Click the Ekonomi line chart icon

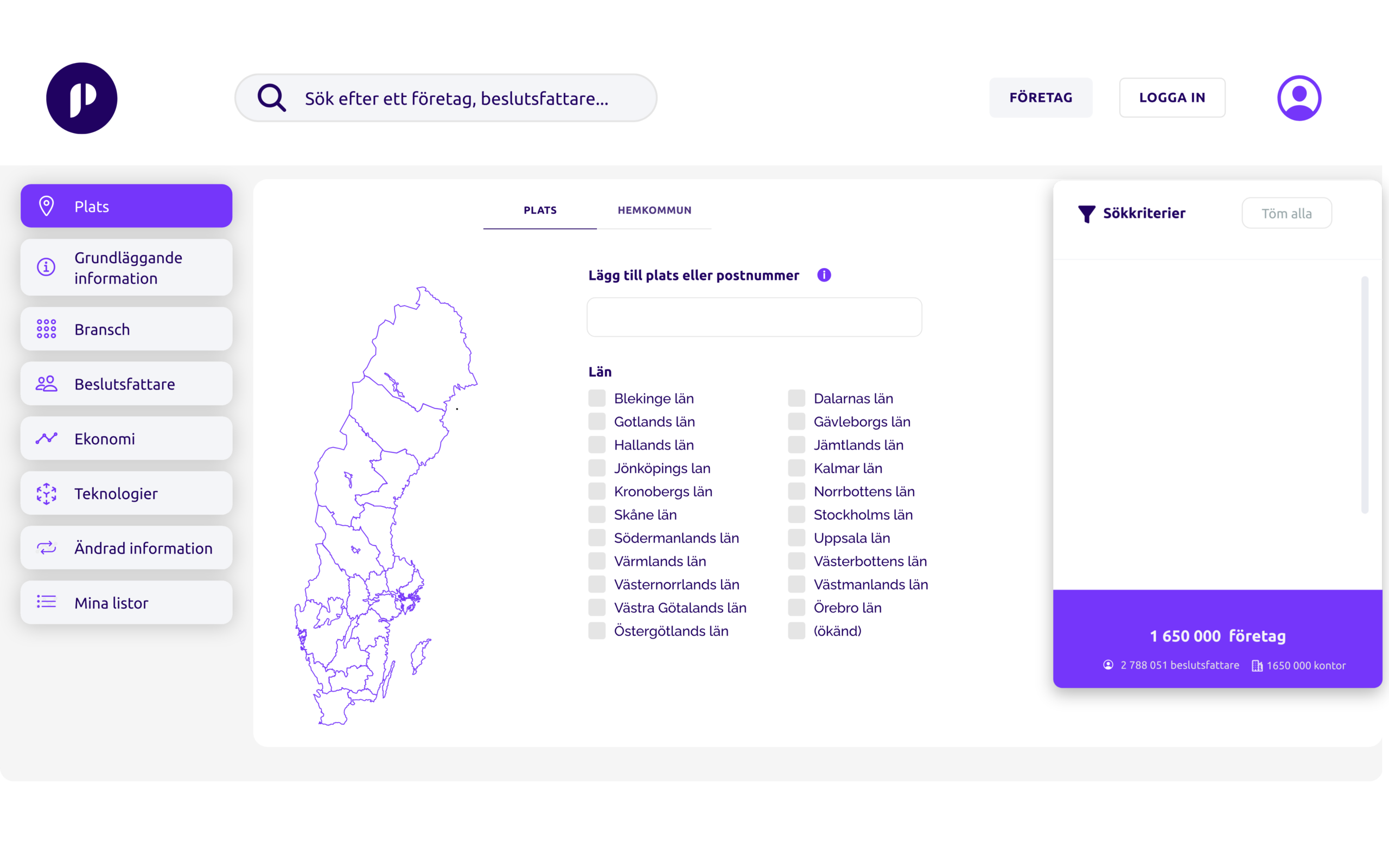click(x=47, y=438)
